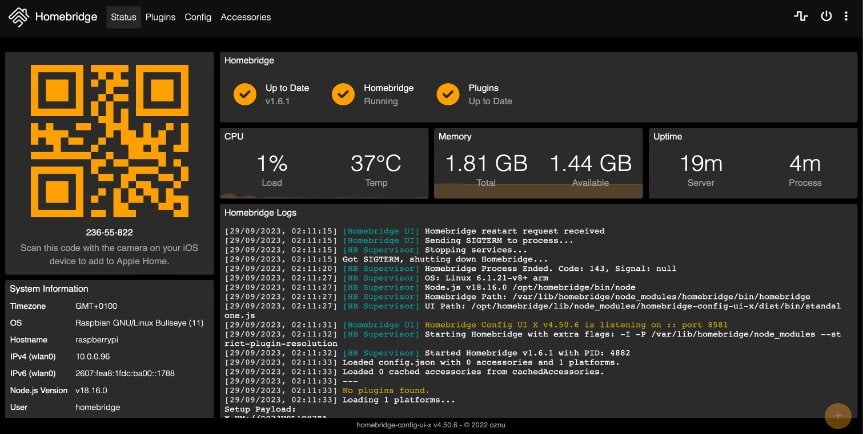Click the 19m server uptime value
The height and width of the screenshot is (434, 864).
(700, 164)
